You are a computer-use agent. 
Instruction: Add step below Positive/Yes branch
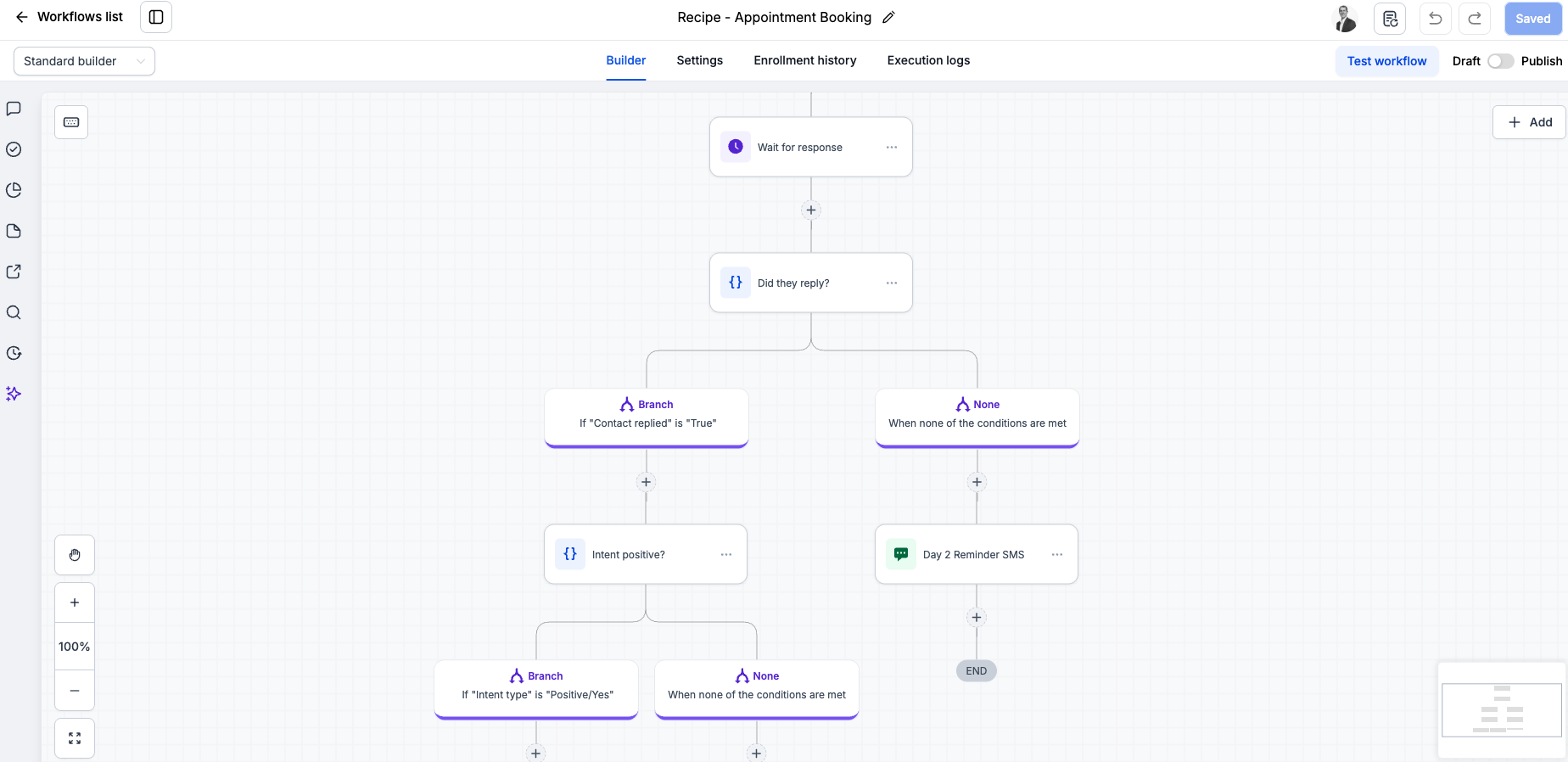pos(536,753)
